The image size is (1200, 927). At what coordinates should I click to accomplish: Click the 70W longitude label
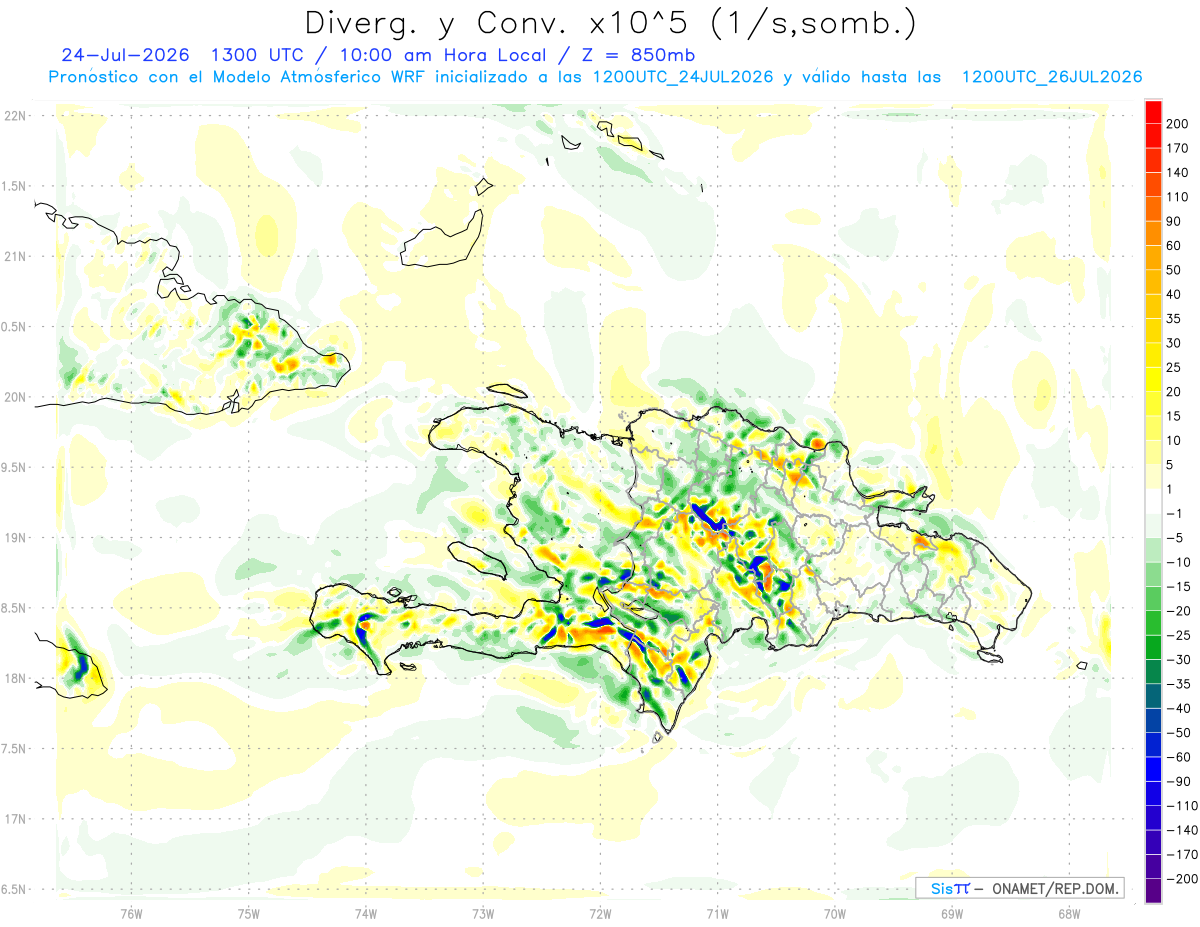pos(835,915)
